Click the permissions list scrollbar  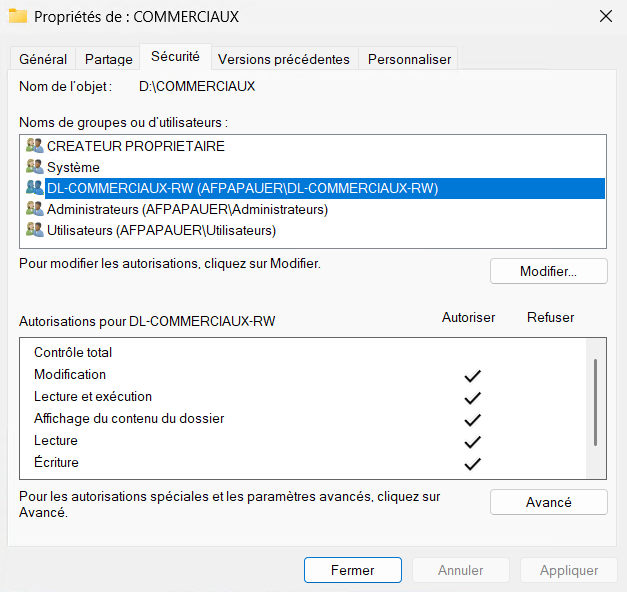596,402
